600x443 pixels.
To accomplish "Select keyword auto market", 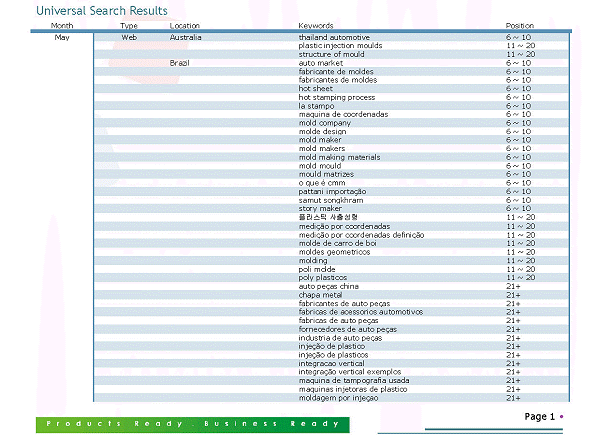I will 321,63.
